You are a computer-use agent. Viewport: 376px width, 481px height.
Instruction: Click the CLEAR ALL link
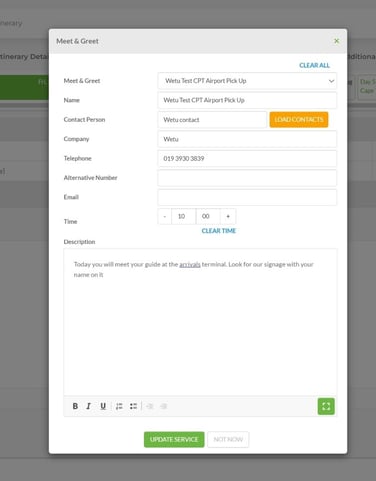coord(314,65)
